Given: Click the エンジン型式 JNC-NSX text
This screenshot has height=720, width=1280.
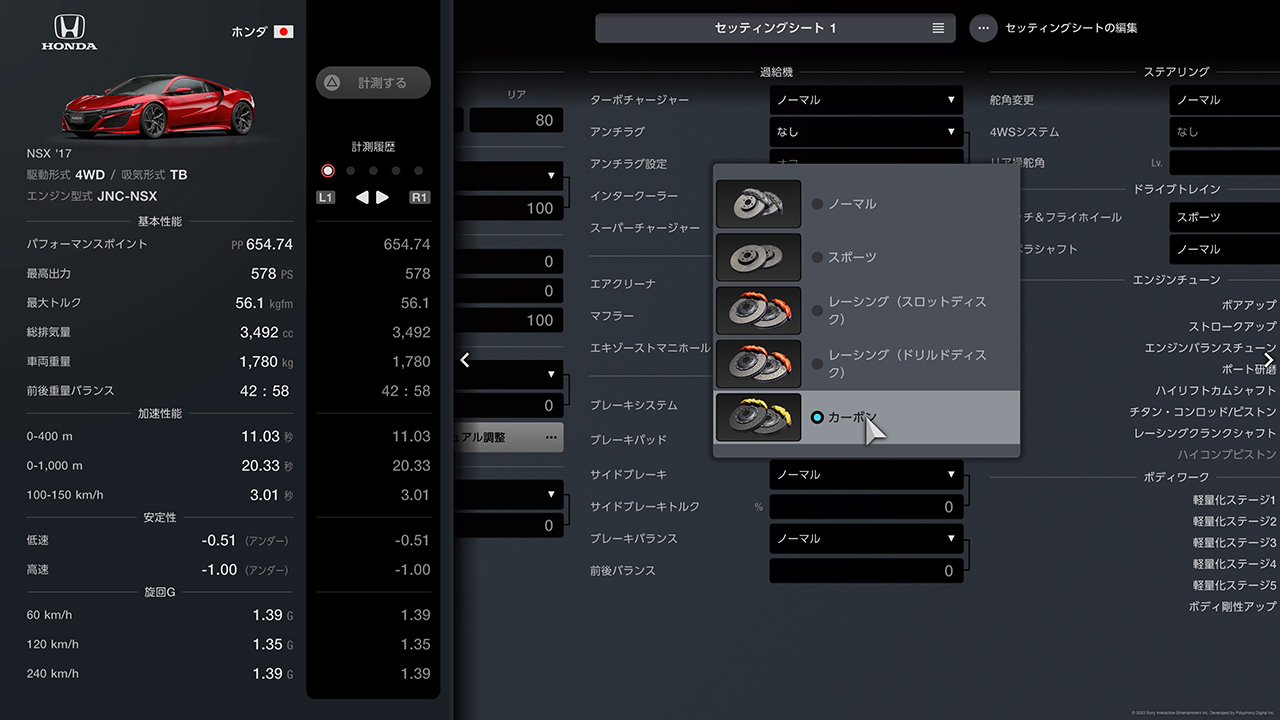Looking at the screenshot, I should coord(92,197).
